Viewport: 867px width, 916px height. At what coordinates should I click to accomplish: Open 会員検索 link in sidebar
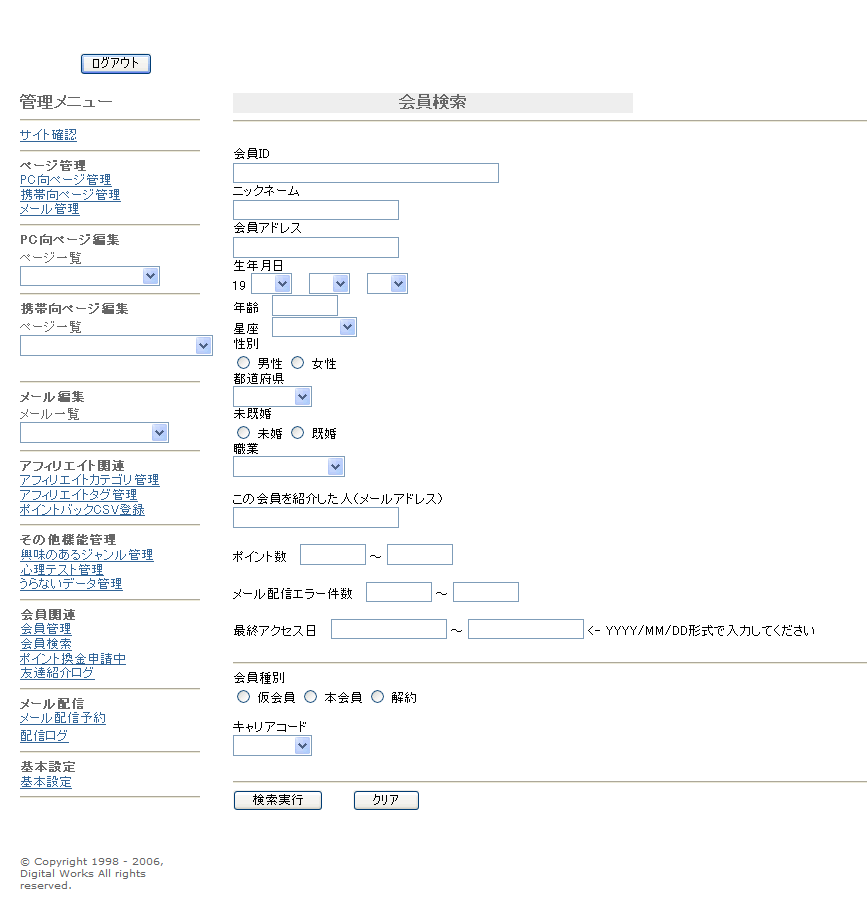pyautogui.click(x=46, y=644)
